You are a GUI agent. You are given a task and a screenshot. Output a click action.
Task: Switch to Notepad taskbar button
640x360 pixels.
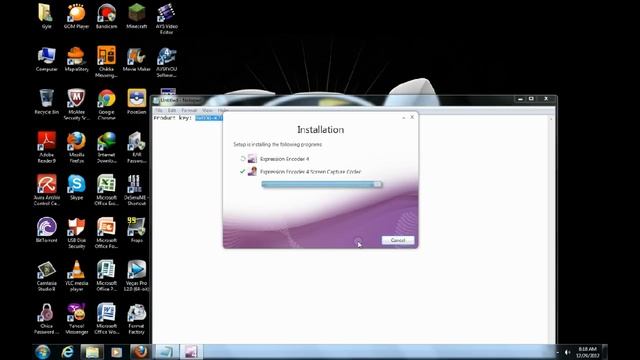coord(166,352)
